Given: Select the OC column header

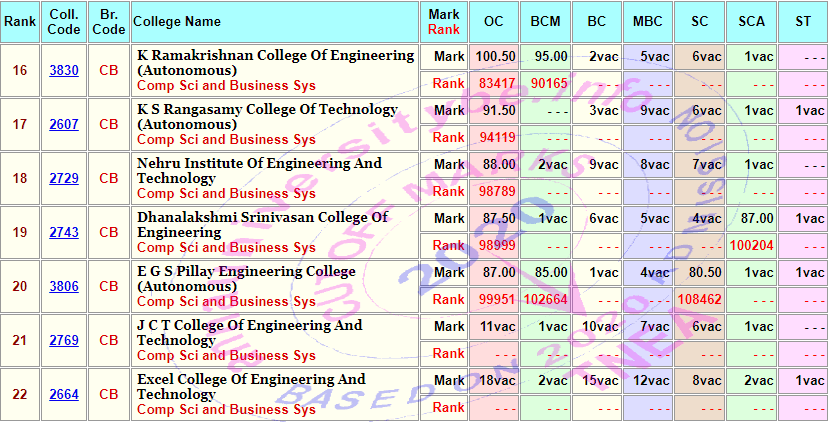Looking at the screenshot, I should point(493,21).
